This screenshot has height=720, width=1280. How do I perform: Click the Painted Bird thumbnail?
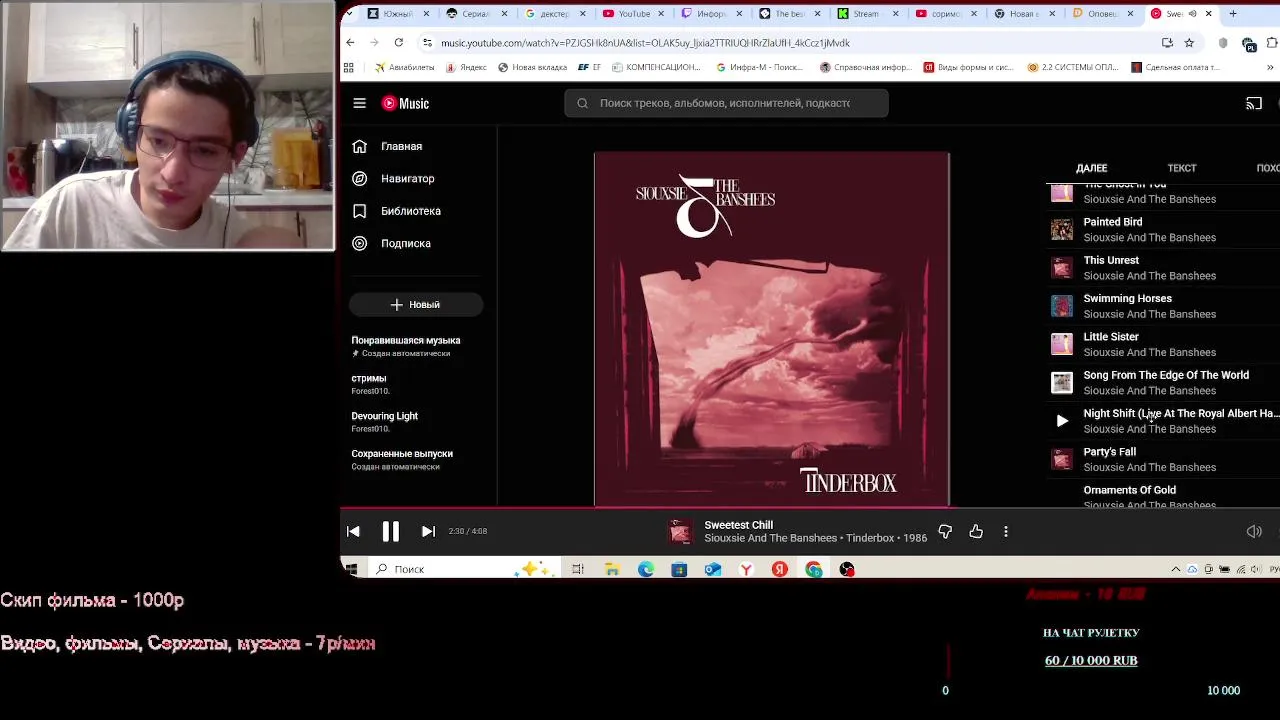(x=1062, y=230)
